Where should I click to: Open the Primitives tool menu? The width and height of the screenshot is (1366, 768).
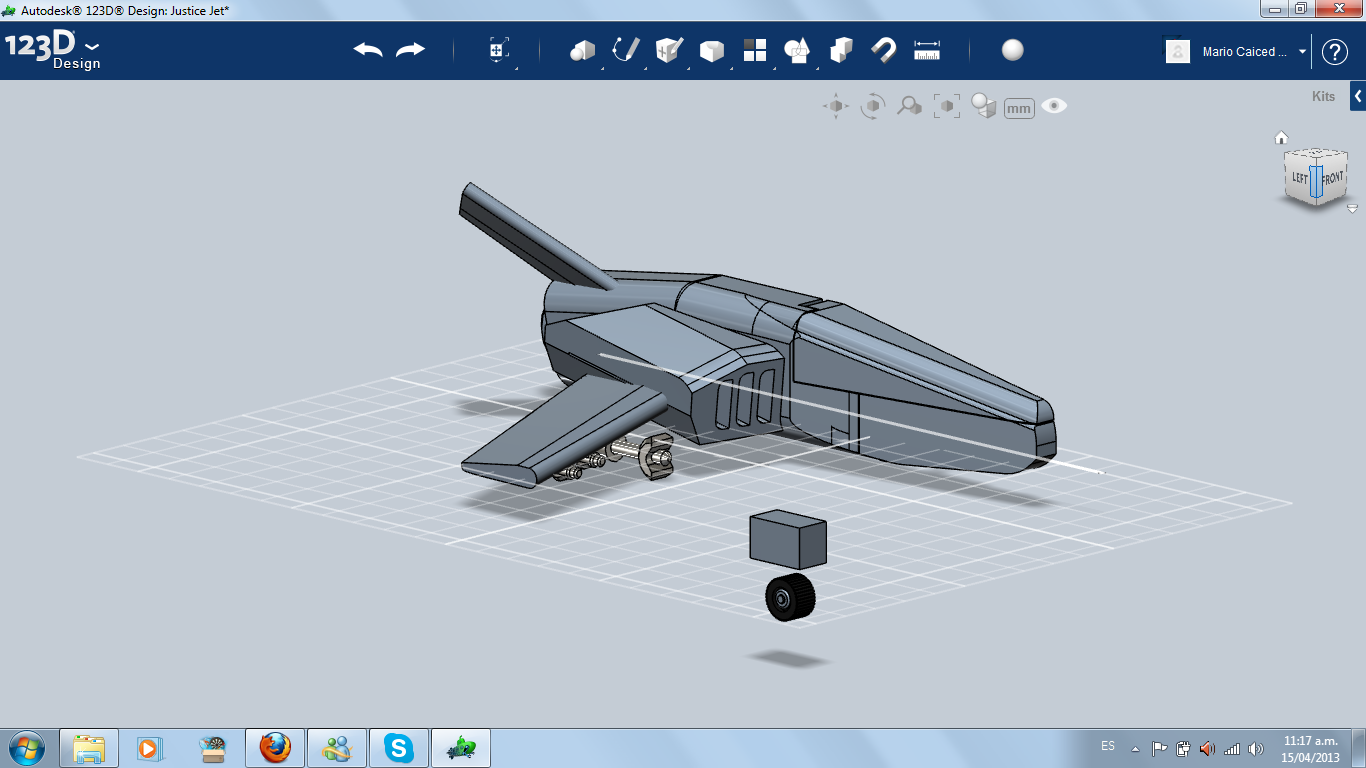pyautogui.click(x=582, y=50)
